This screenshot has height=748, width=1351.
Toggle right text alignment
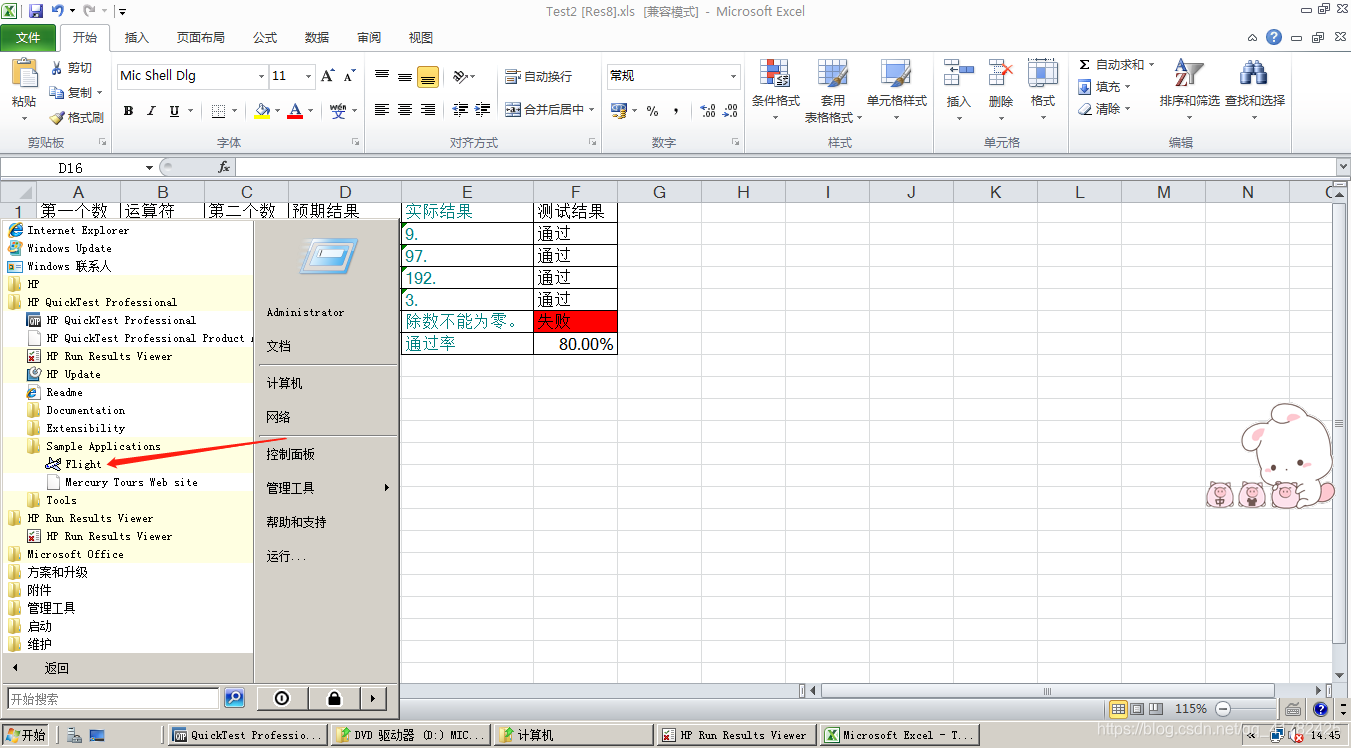[x=428, y=110]
